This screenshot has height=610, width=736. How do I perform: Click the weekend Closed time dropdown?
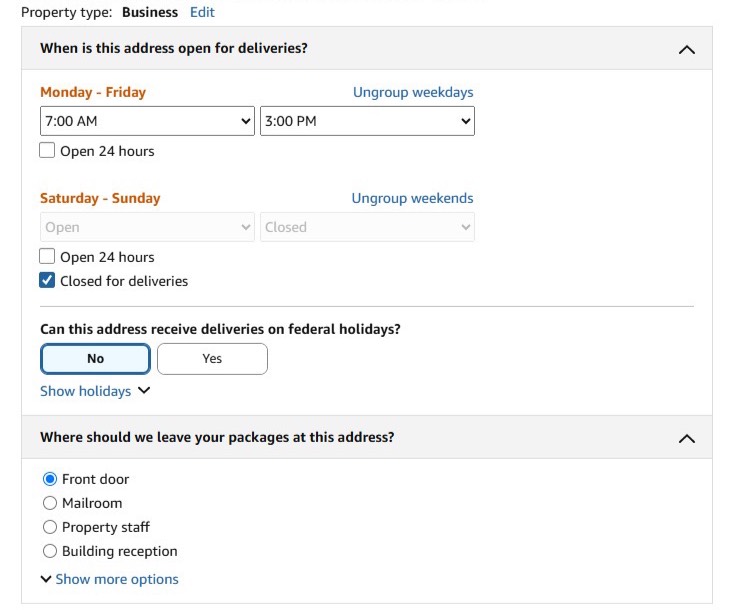pos(367,227)
